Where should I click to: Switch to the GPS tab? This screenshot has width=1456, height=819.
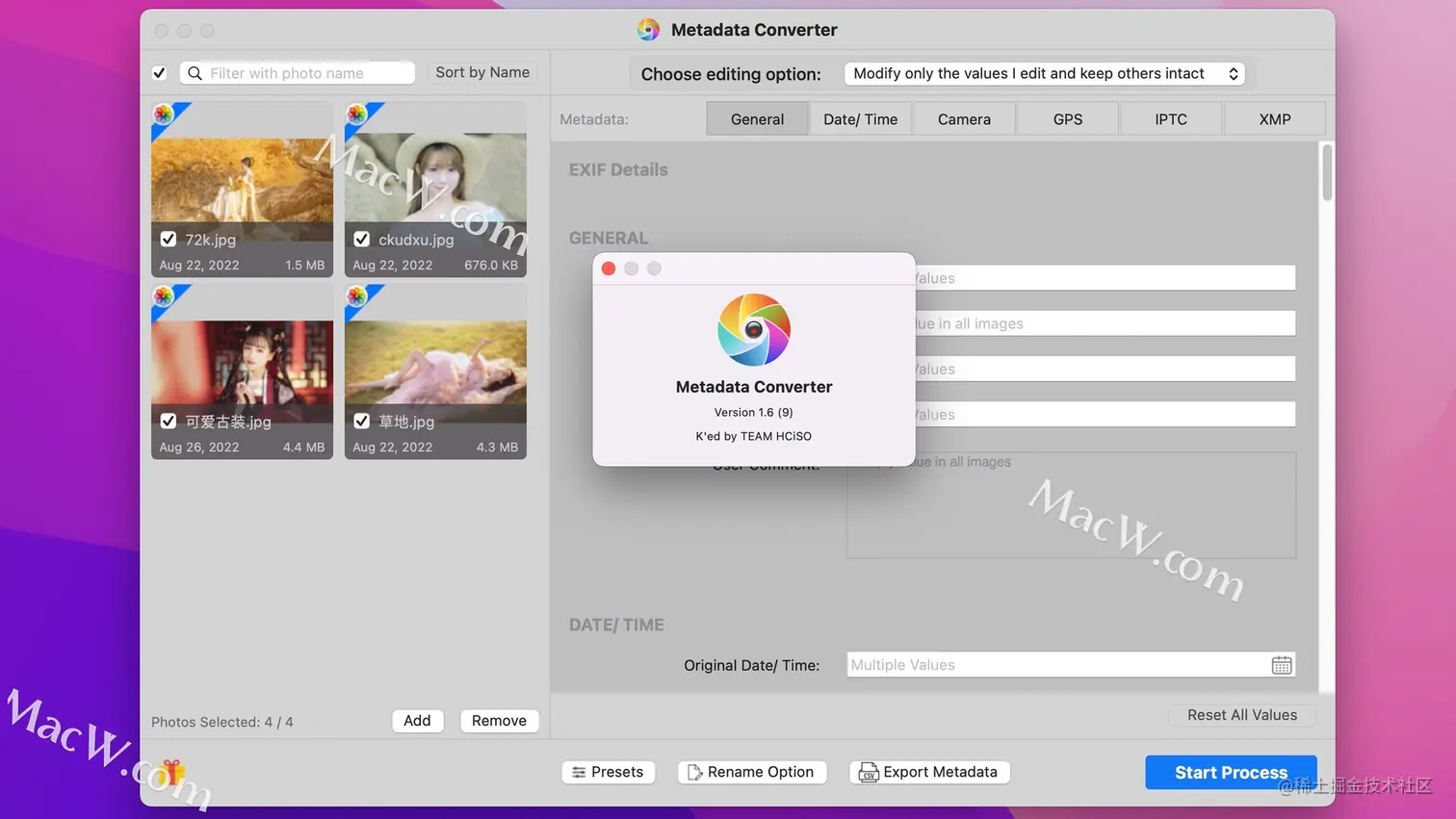[1068, 119]
